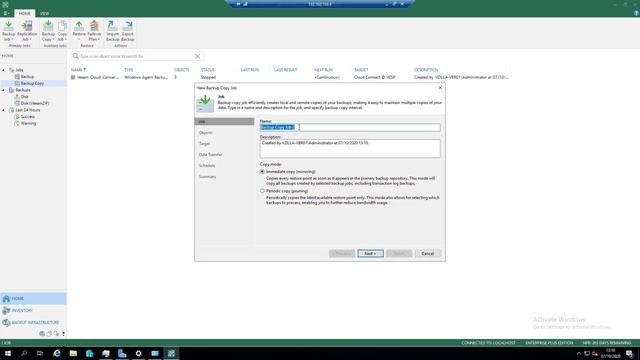The width and height of the screenshot is (640, 360).
Task: Select Success under Last 24 Hours
Action: pyautogui.click(x=28, y=117)
